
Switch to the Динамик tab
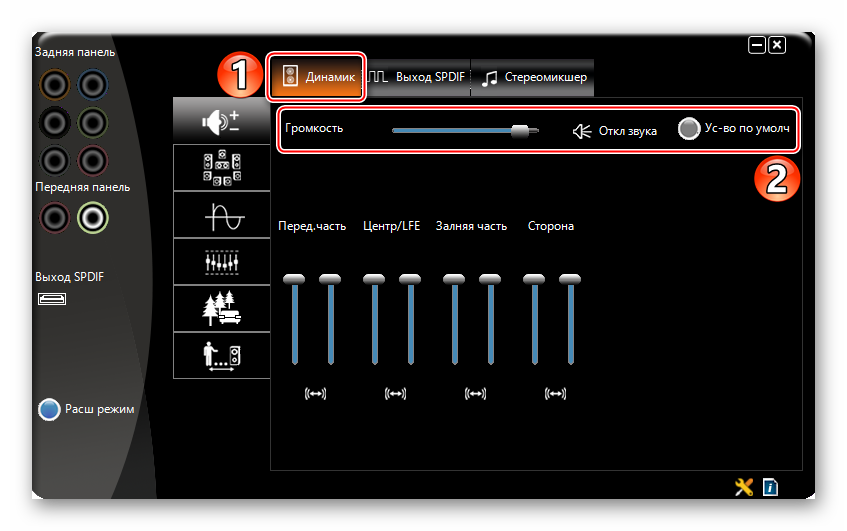click(317, 77)
